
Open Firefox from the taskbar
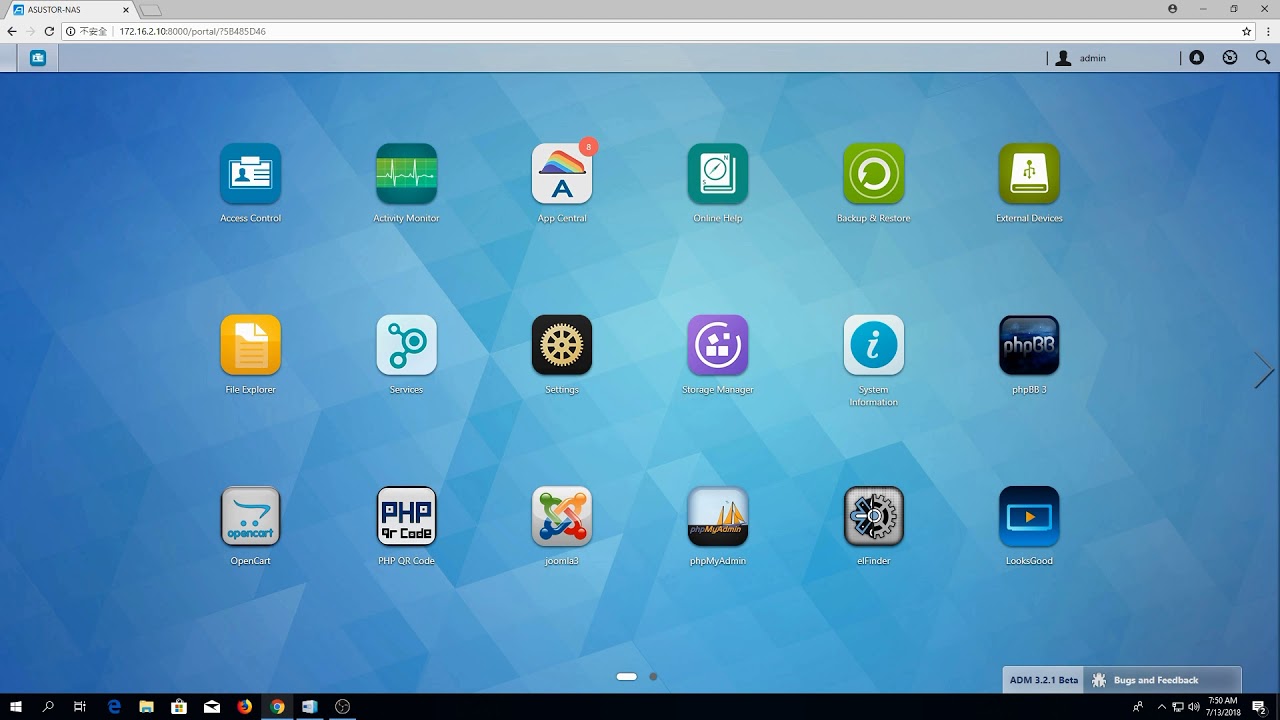(x=245, y=706)
